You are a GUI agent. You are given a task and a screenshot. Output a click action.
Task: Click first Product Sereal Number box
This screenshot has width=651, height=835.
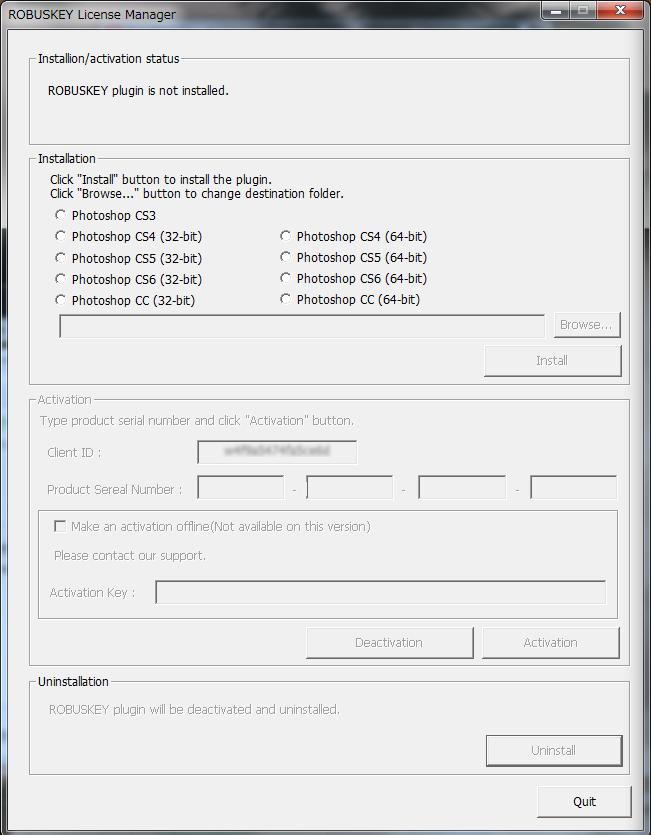pos(241,487)
